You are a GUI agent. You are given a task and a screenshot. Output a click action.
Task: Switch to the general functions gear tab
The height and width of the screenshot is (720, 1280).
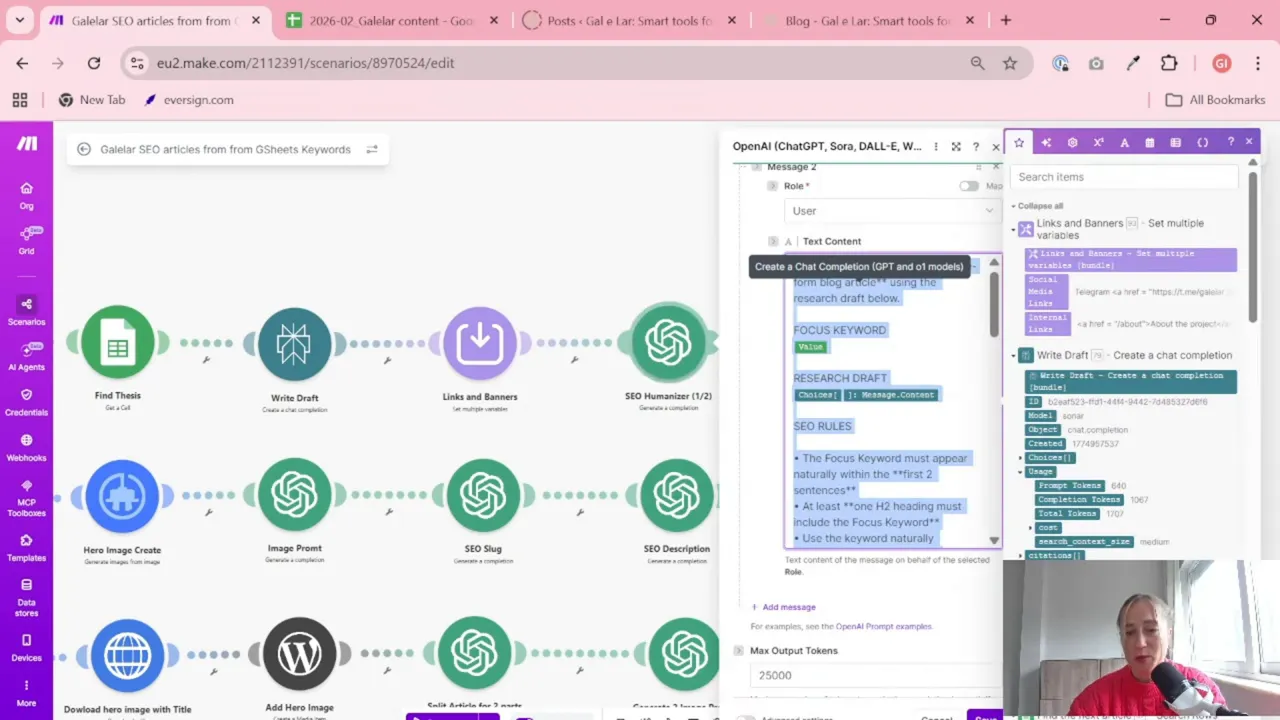[x=1072, y=142]
